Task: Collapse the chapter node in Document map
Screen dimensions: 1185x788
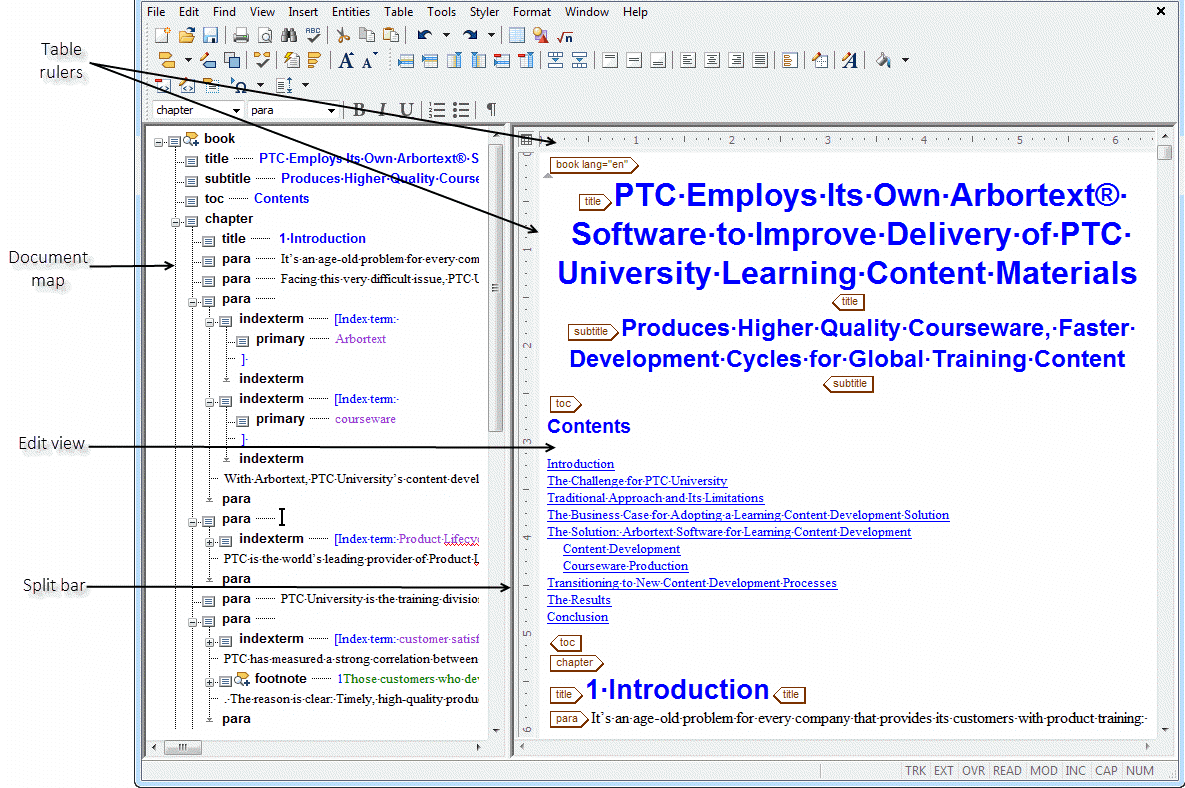Action: click(175, 222)
